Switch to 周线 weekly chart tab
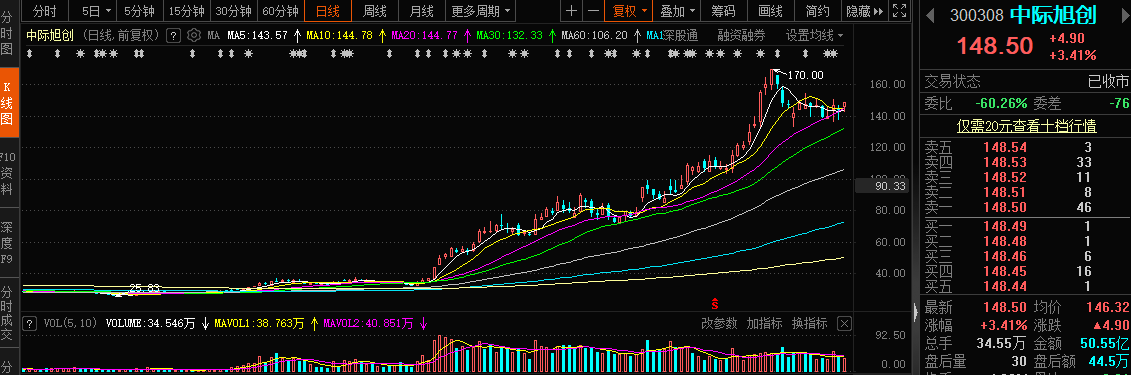This screenshot has height=375, width=1131. [x=375, y=11]
